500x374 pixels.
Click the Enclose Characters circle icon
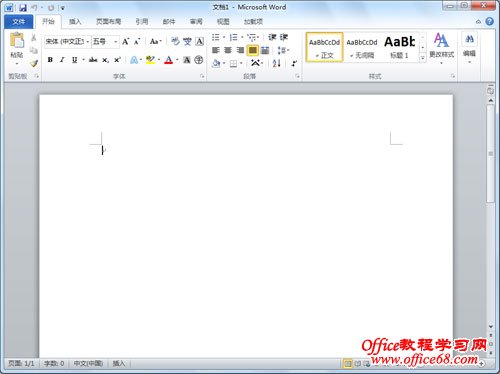pos(199,60)
